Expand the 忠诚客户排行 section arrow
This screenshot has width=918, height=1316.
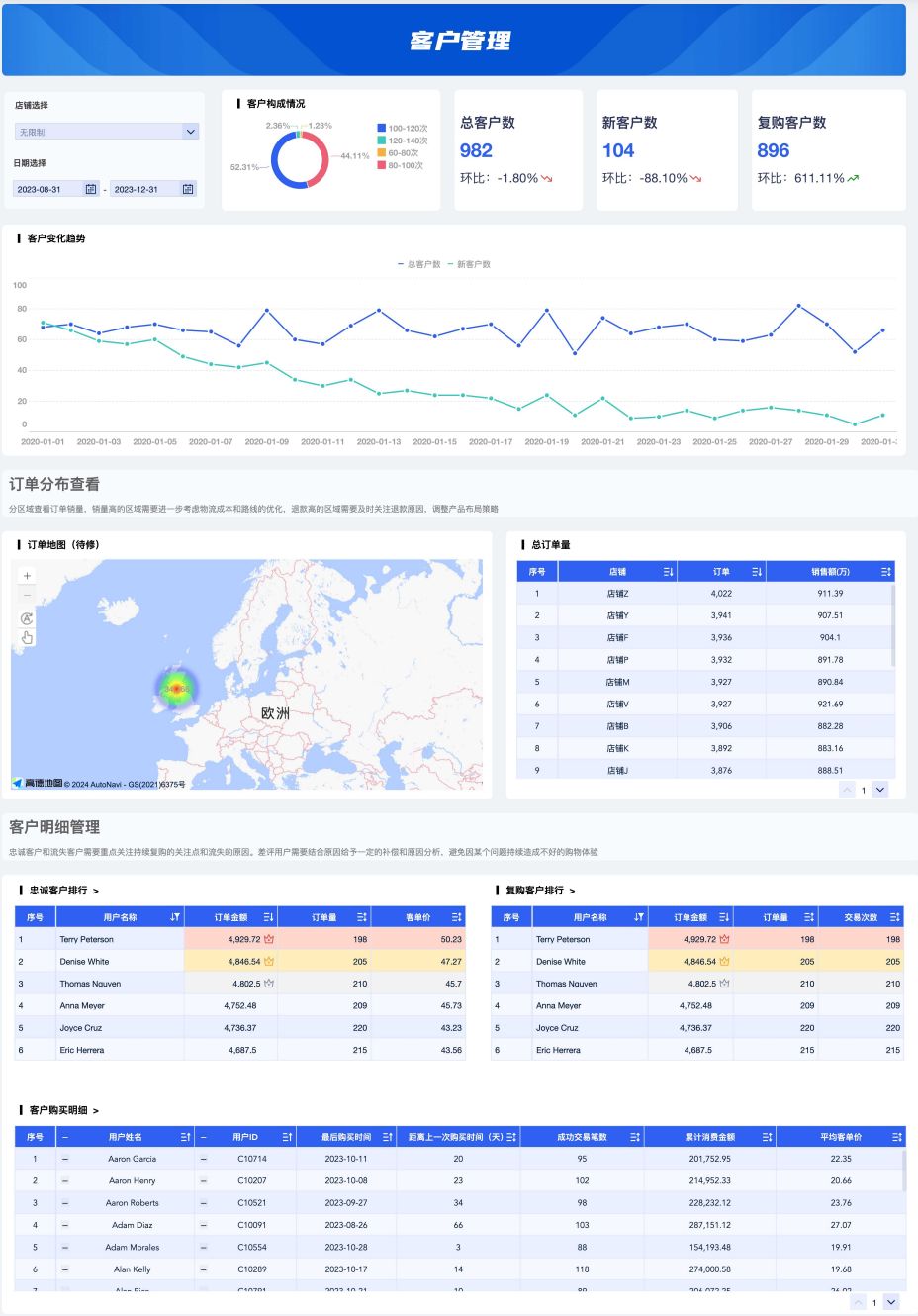click(x=96, y=891)
